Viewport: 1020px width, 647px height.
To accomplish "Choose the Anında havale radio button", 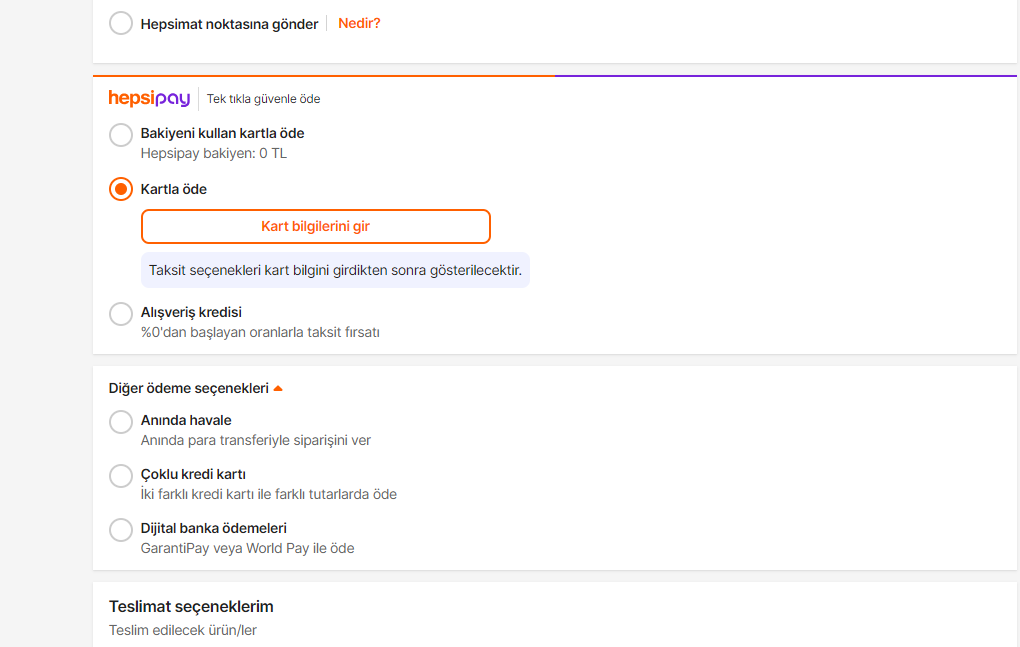I will point(121,422).
